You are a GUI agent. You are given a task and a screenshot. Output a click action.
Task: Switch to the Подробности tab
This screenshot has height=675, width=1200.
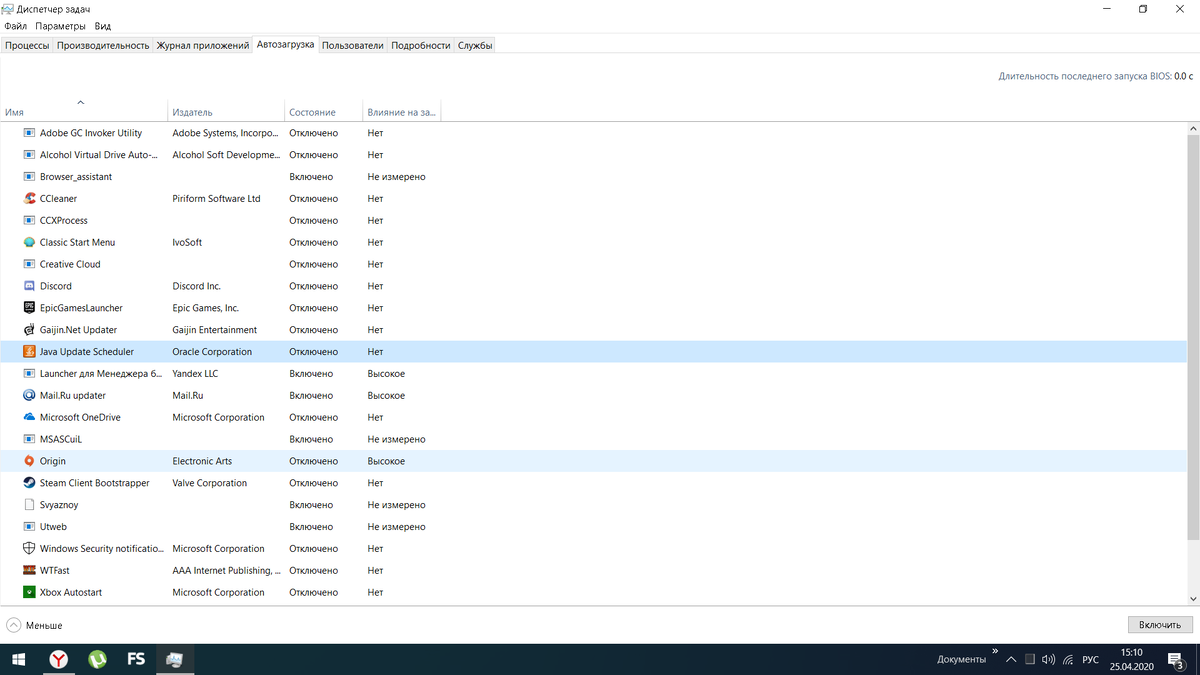[x=420, y=45]
